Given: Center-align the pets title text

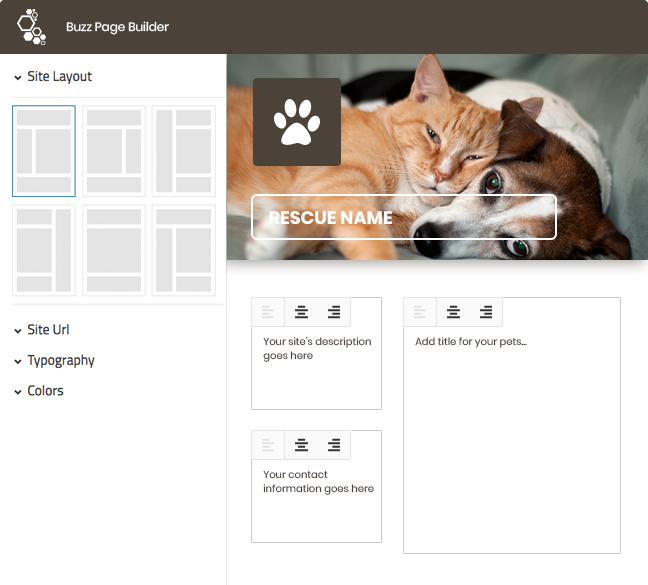Looking at the screenshot, I should click(453, 312).
